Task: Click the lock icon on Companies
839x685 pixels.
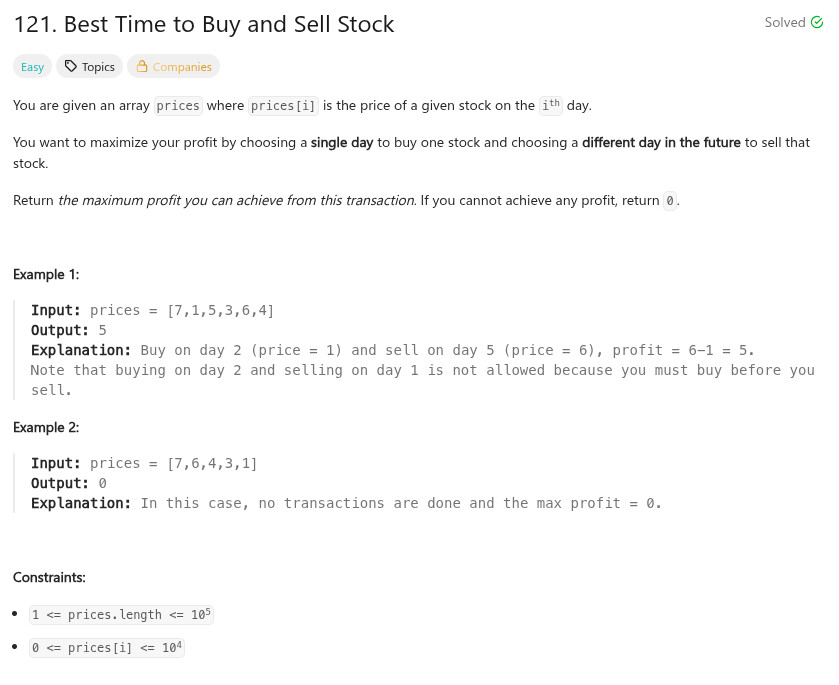Action: point(142,67)
